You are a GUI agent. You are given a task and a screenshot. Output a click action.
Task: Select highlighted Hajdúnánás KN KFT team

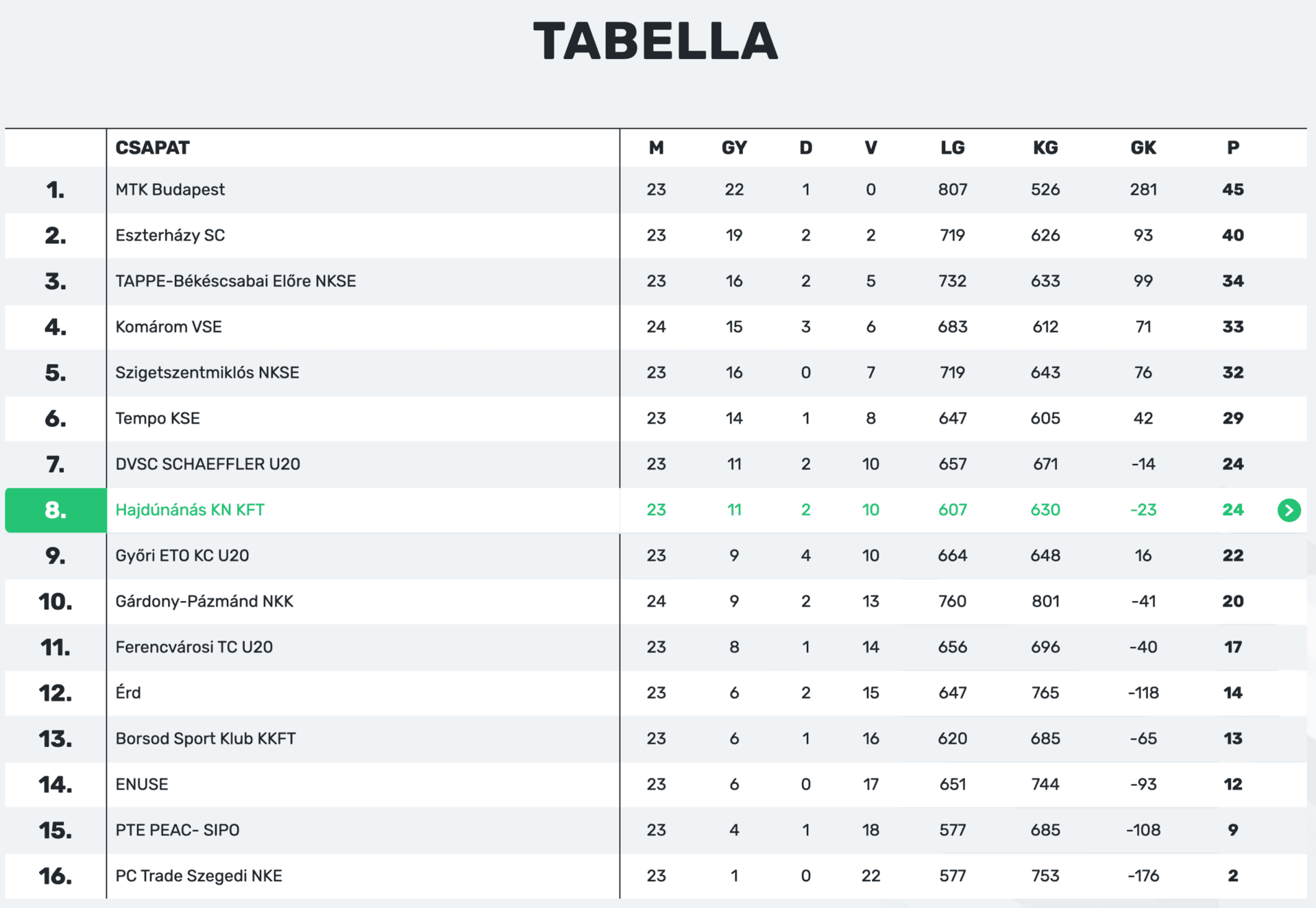[x=190, y=510]
